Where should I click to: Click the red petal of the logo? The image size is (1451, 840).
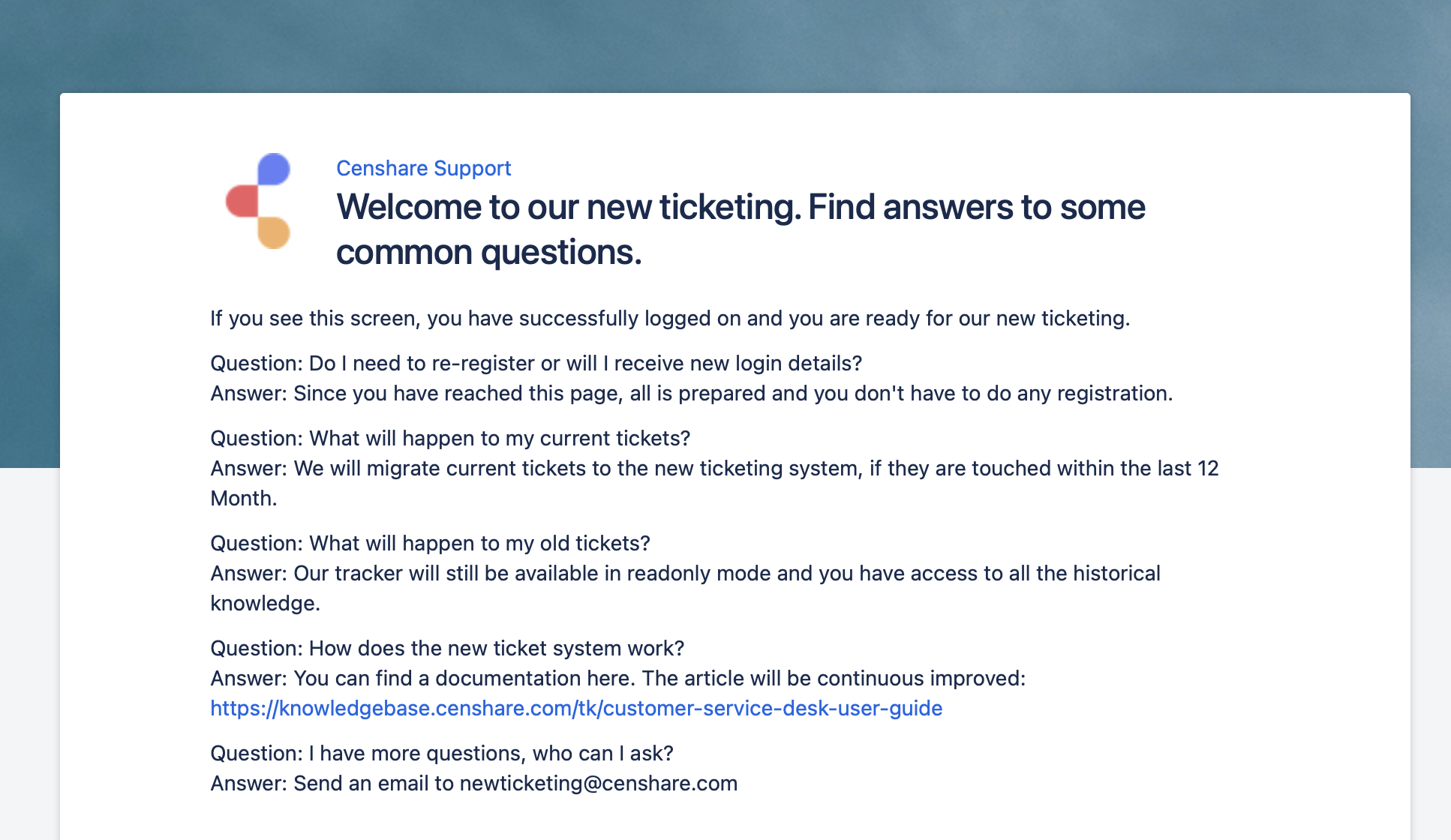coord(242,201)
